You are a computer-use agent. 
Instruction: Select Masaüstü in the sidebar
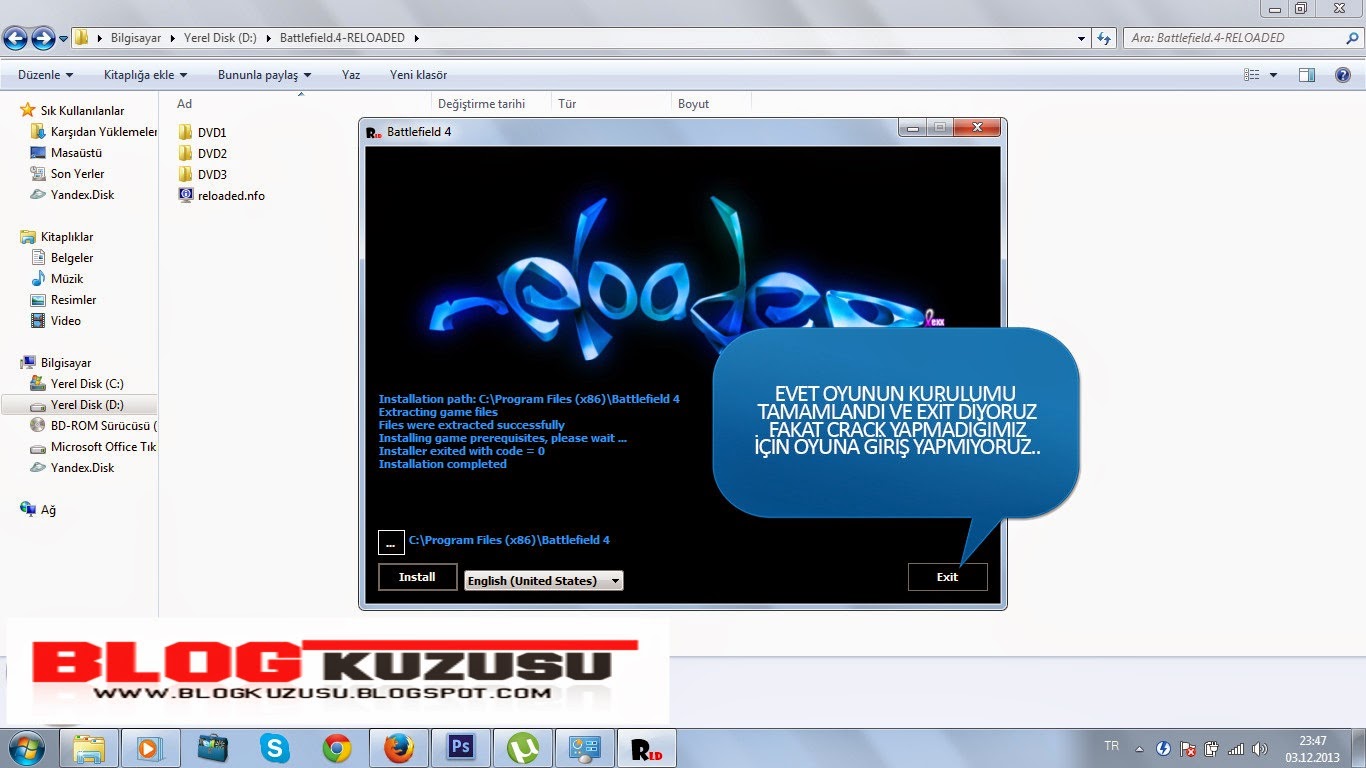(x=67, y=153)
